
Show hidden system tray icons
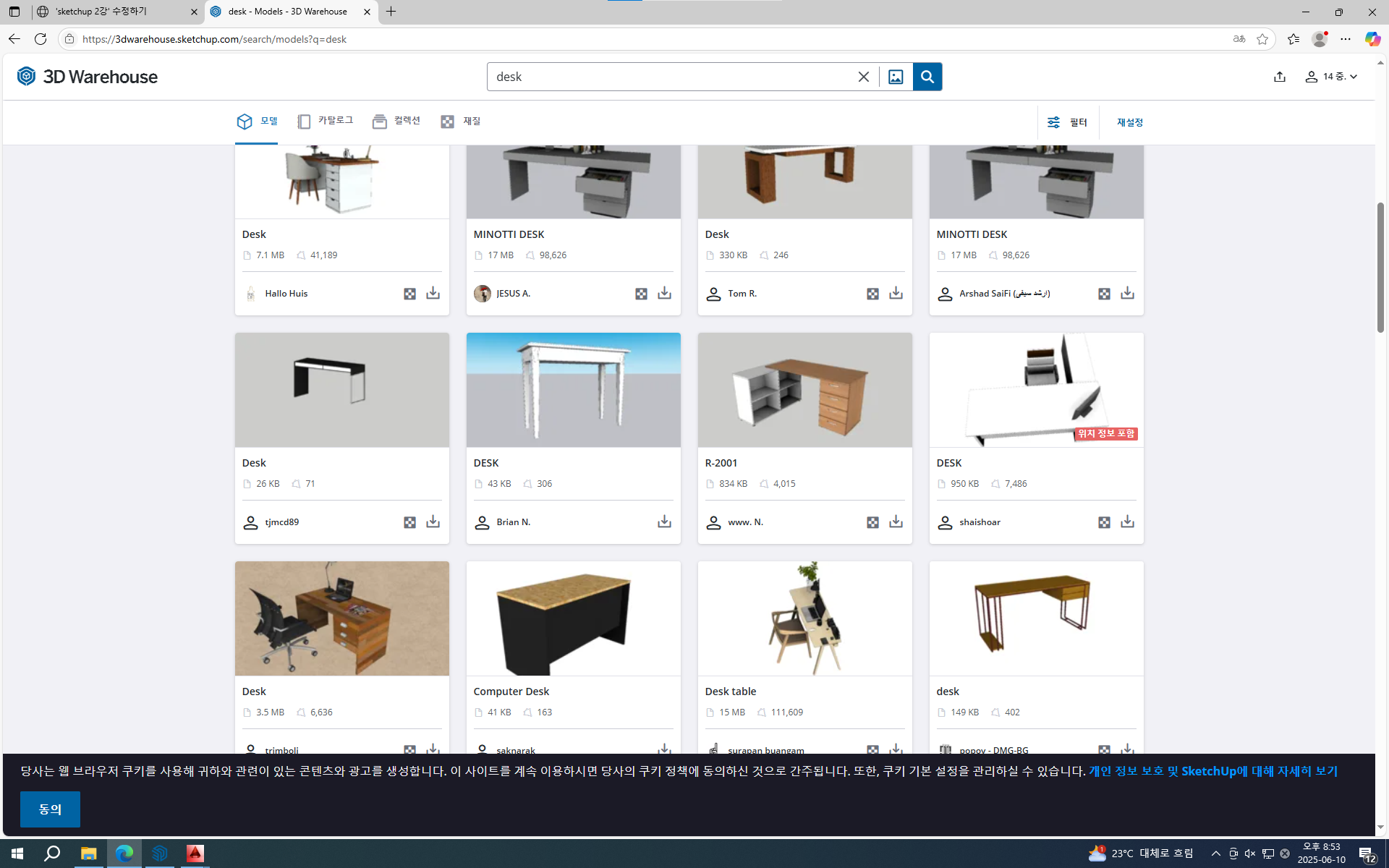point(1215,854)
